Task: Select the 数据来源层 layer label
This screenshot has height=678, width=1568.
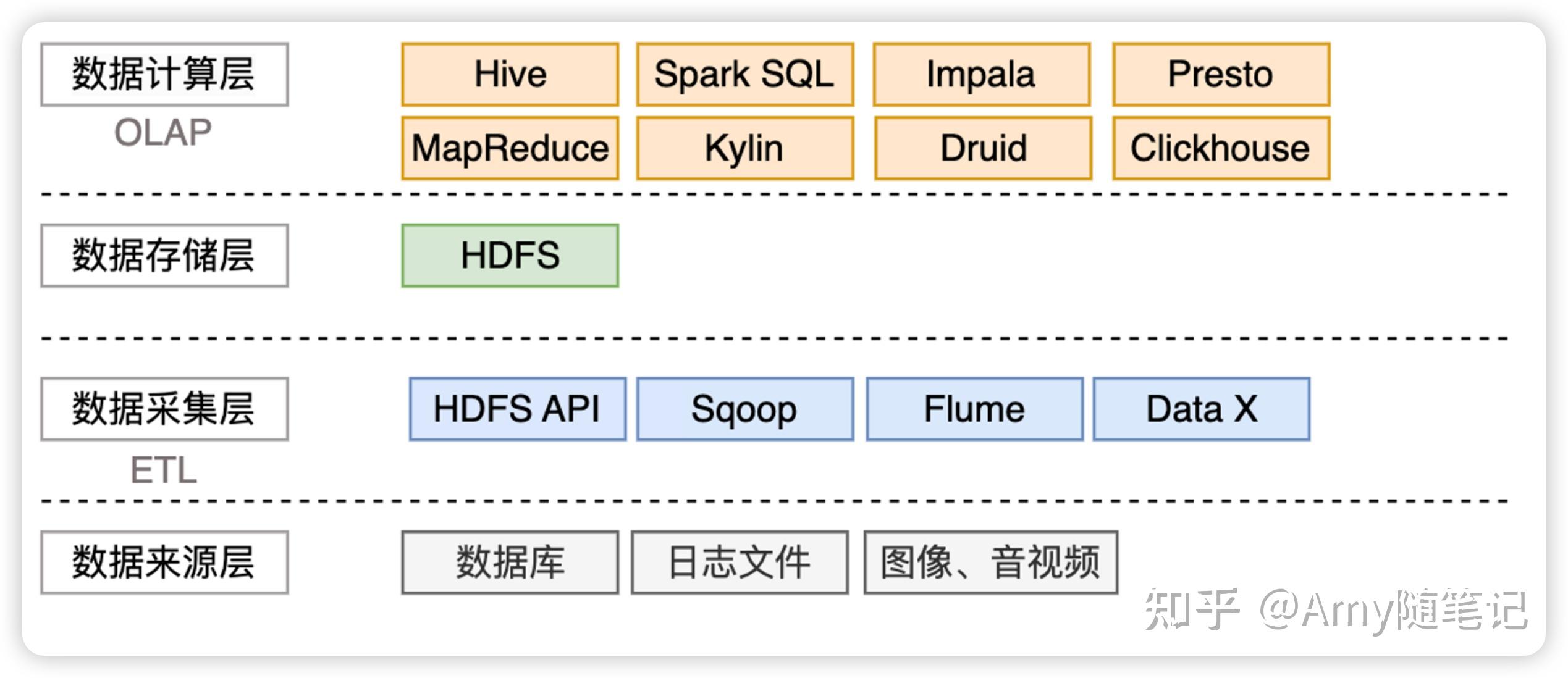Action: [165, 563]
